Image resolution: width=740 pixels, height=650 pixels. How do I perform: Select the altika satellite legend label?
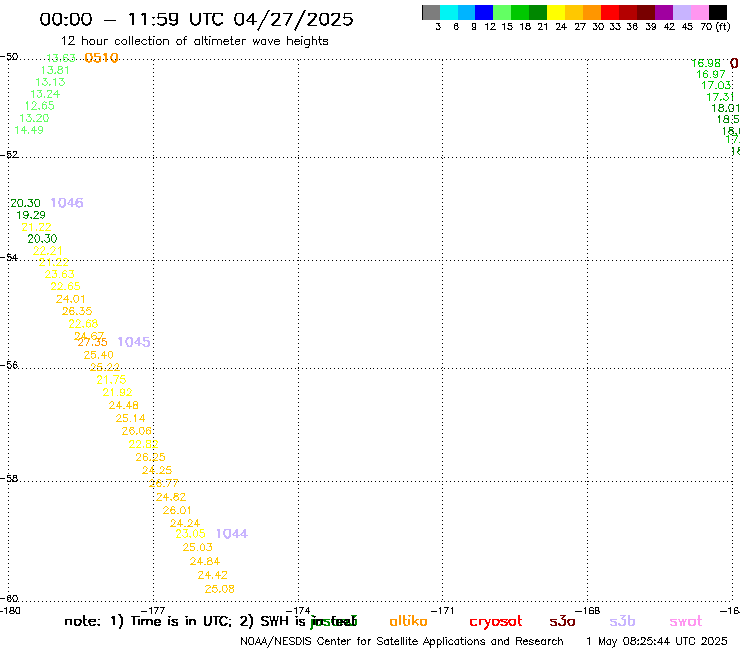[x=408, y=621]
